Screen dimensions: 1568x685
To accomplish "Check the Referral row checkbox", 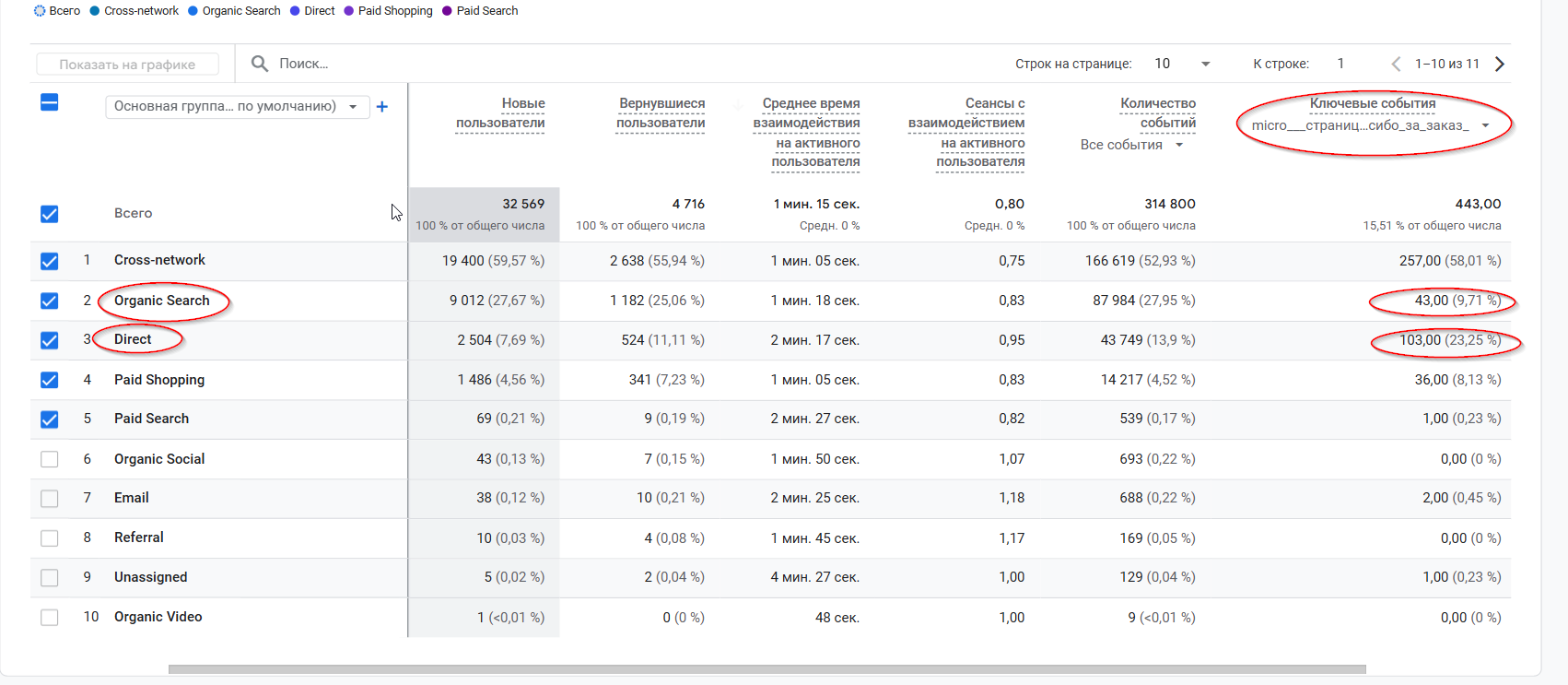I will (x=50, y=537).
